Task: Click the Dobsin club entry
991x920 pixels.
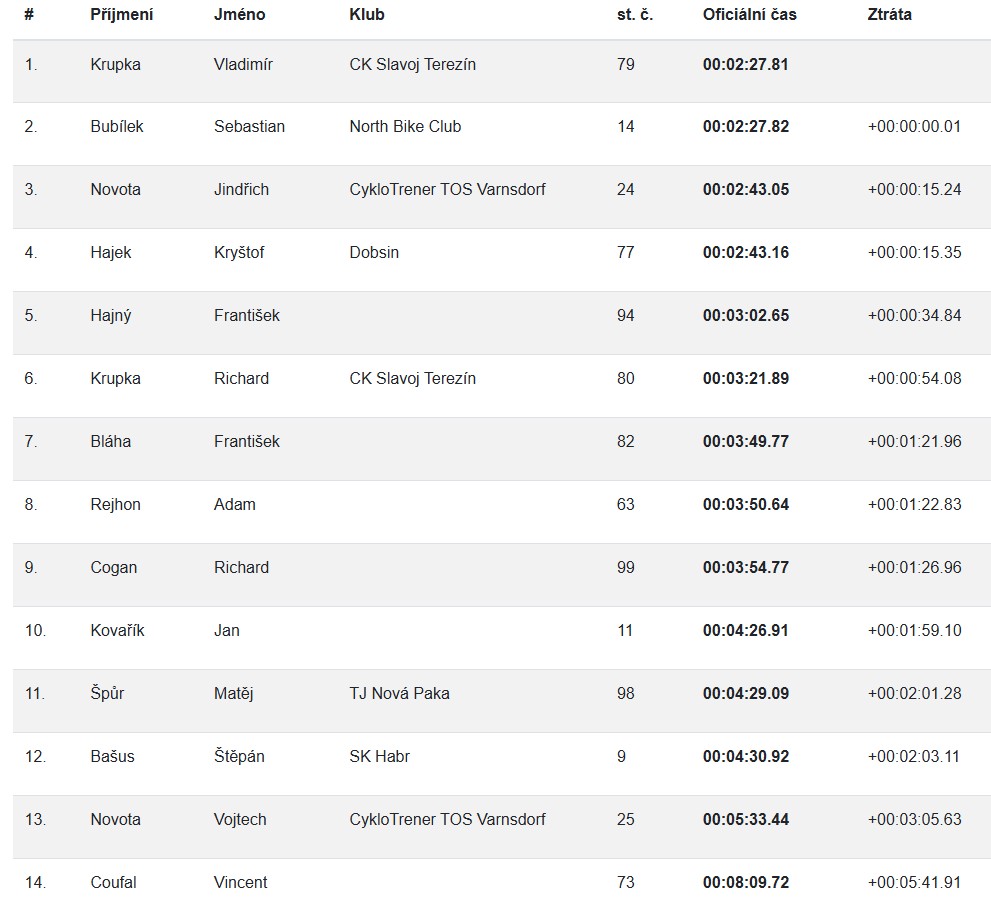Action: [x=374, y=253]
